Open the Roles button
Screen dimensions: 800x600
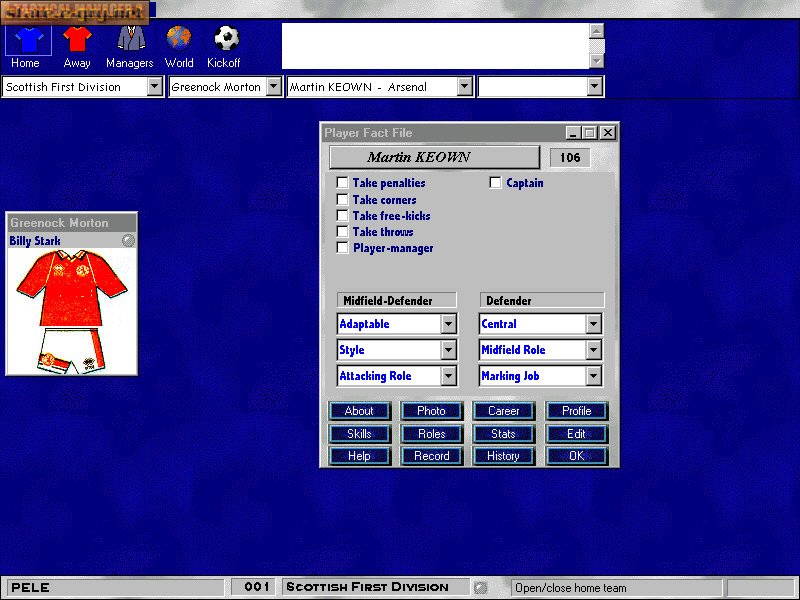432,434
